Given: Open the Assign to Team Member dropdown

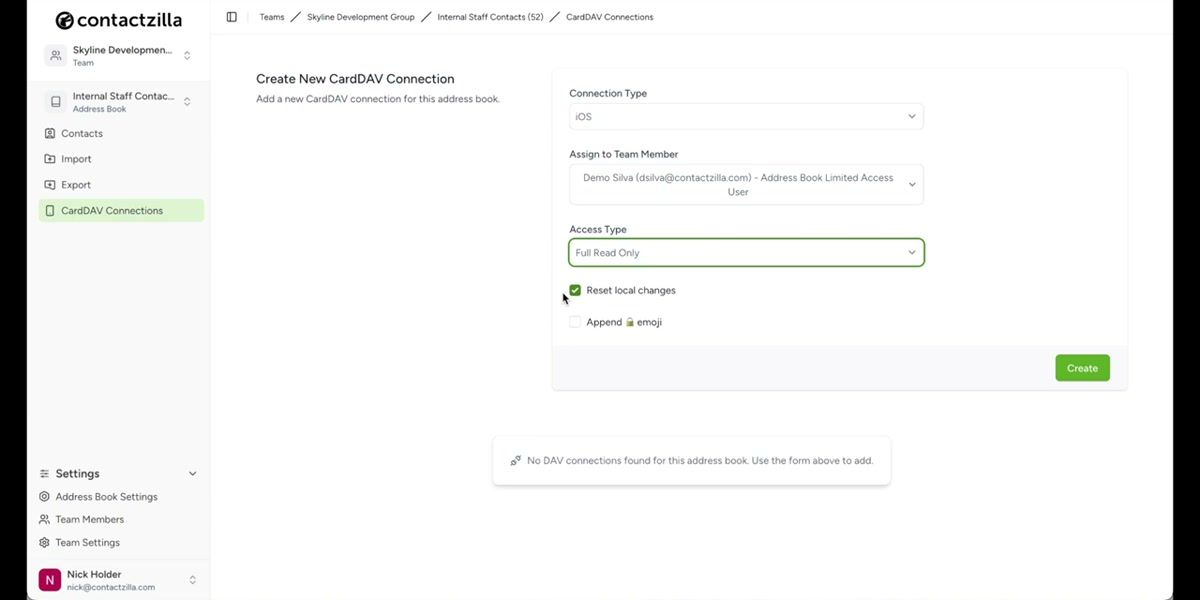Looking at the screenshot, I should tap(746, 185).
